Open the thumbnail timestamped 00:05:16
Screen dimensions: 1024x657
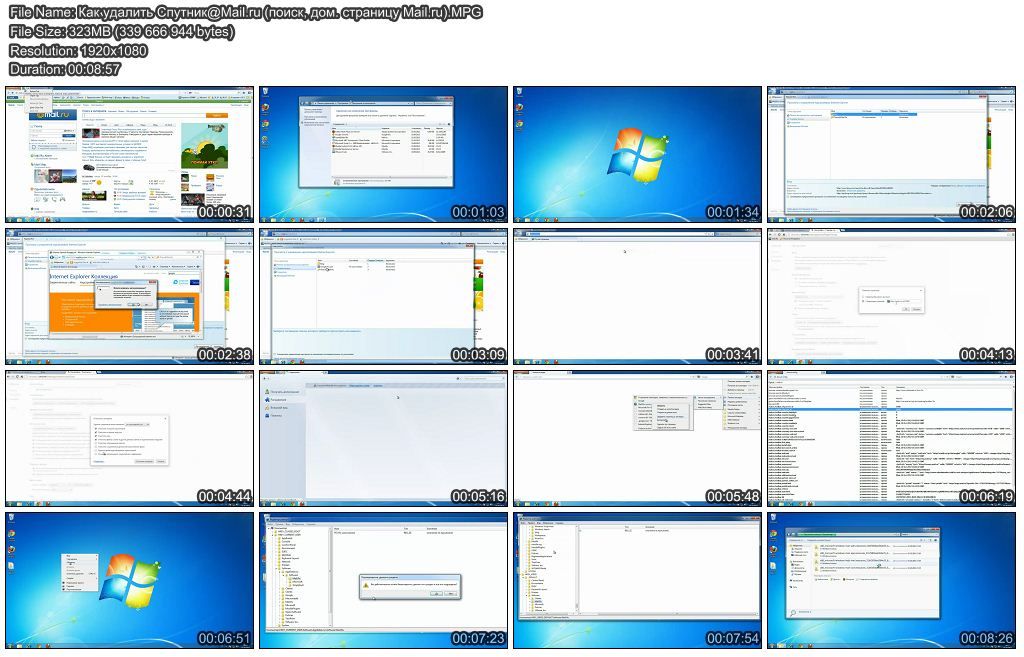click(x=384, y=438)
